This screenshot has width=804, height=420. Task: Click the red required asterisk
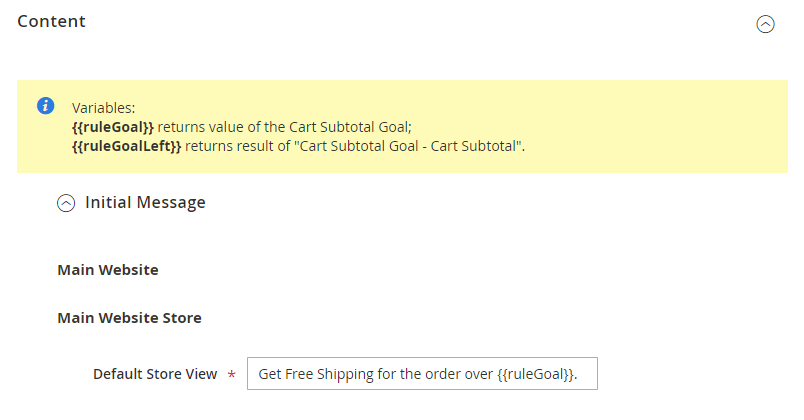click(232, 375)
